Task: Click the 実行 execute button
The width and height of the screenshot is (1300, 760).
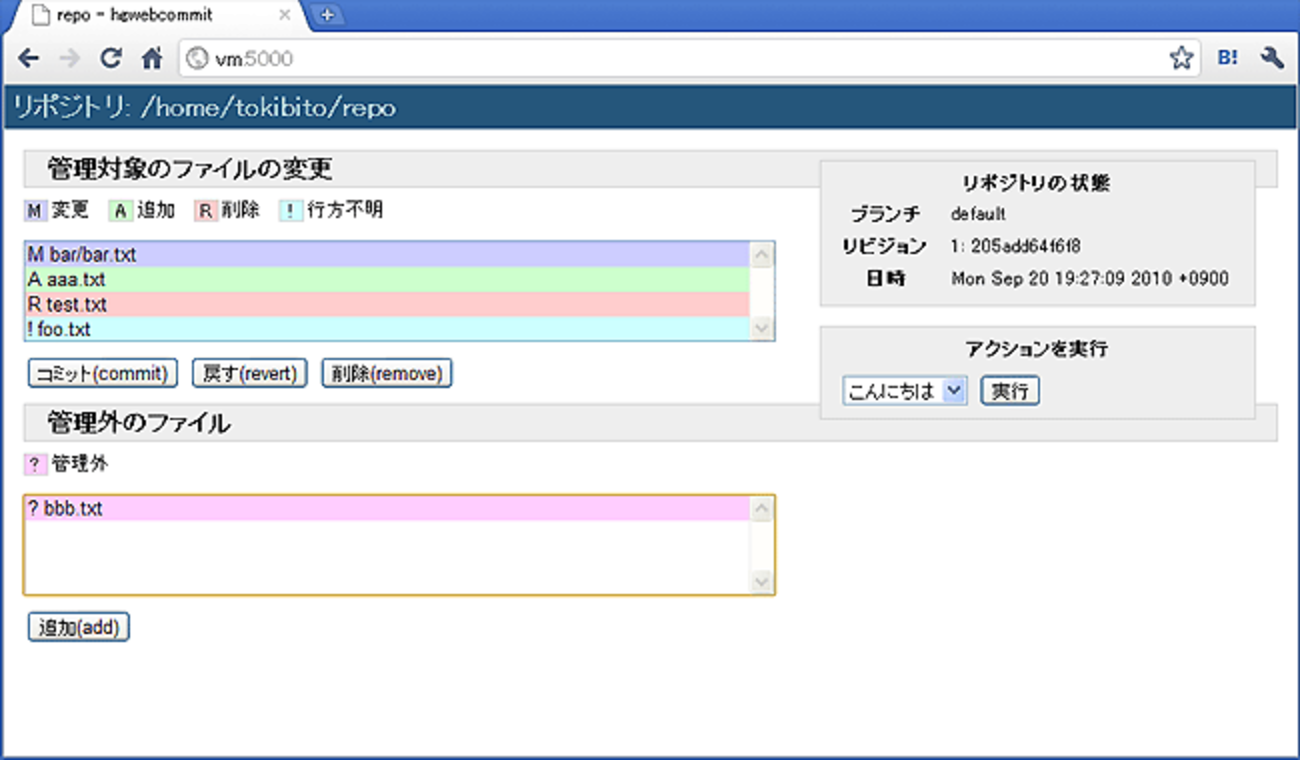Action: point(1010,390)
